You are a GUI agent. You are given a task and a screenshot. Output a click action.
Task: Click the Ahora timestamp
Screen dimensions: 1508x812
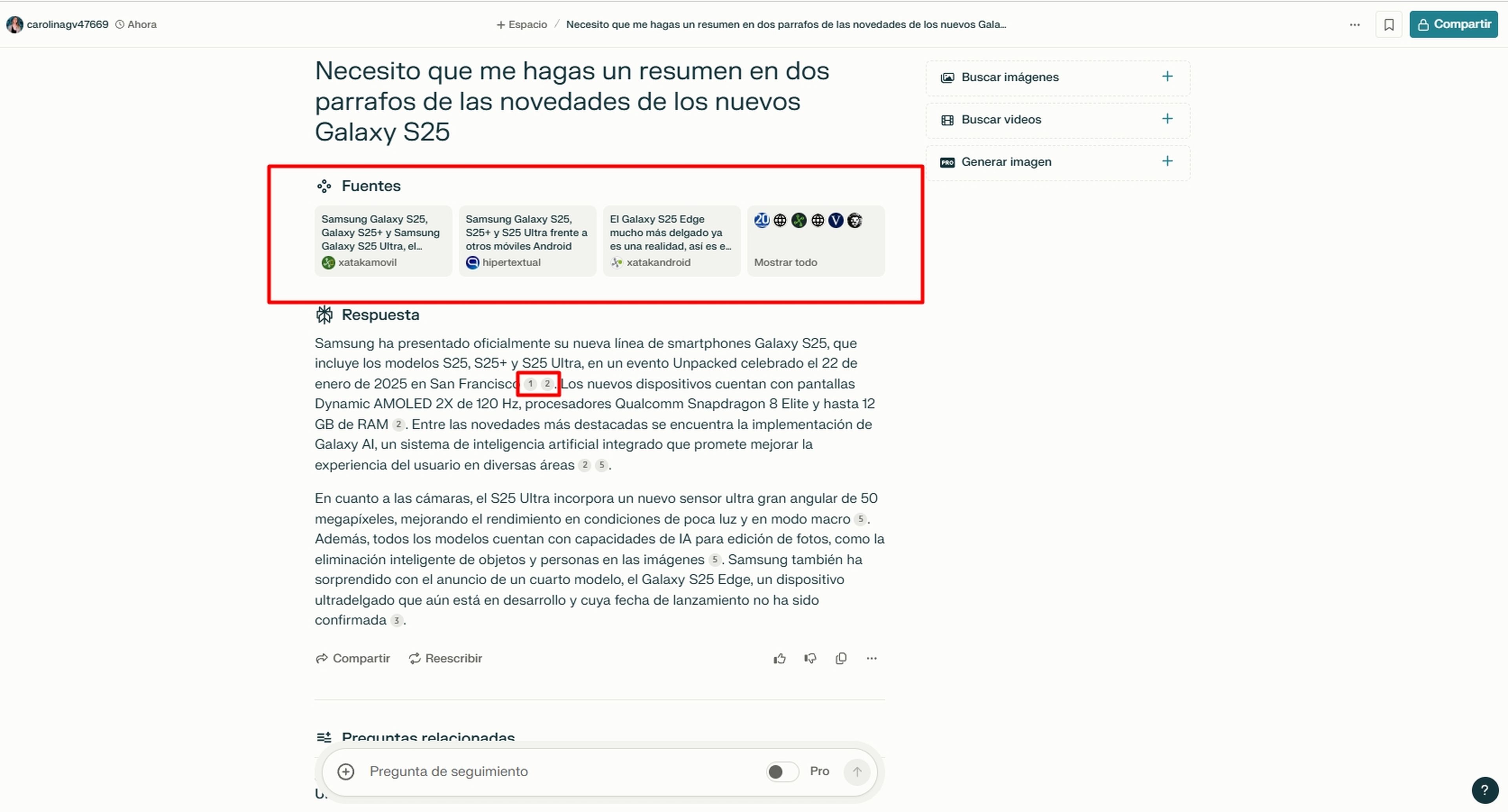tap(136, 25)
